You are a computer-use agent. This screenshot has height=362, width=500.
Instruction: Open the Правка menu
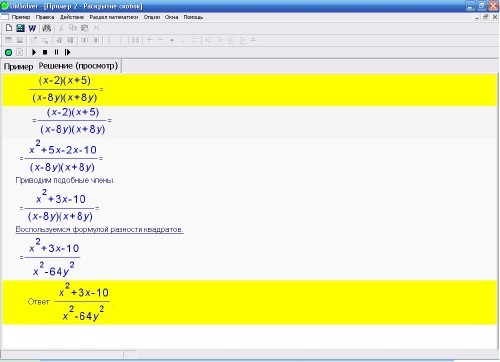pyautogui.click(x=45, y=17)
